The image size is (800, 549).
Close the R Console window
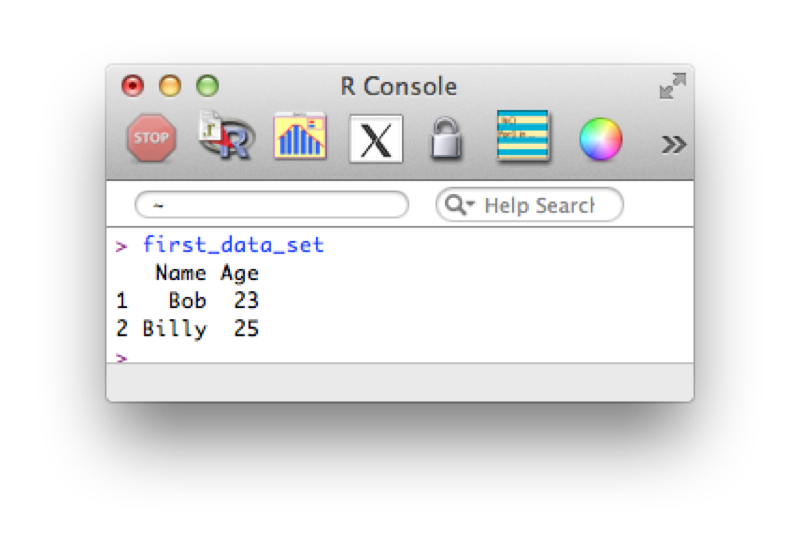coord(133,86)
